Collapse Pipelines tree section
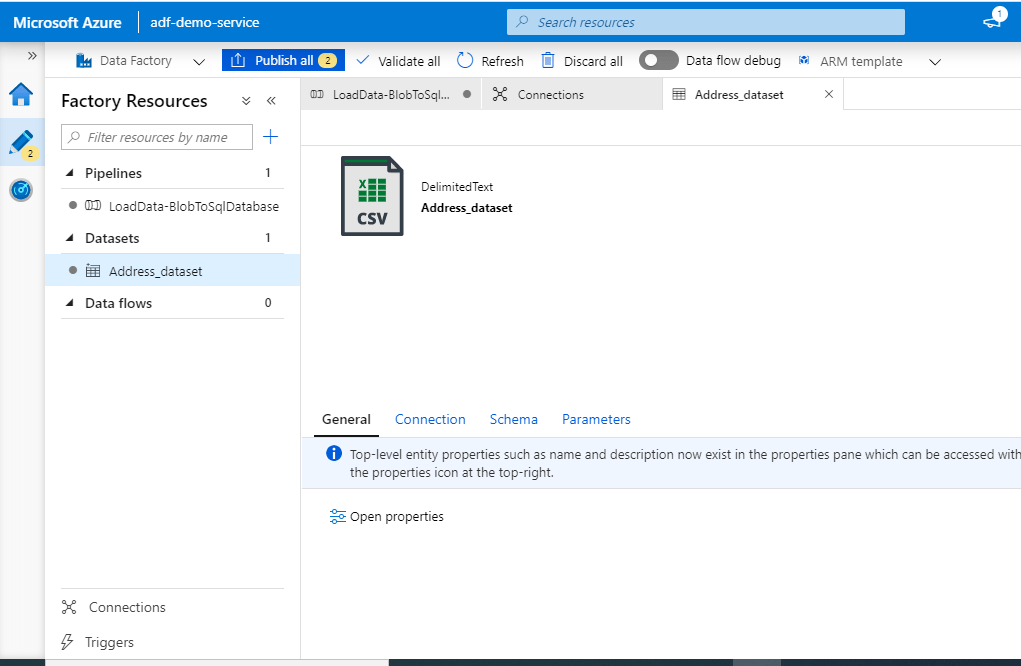Viewport: 1021px width, 666px height. click(x=70, y=173)
